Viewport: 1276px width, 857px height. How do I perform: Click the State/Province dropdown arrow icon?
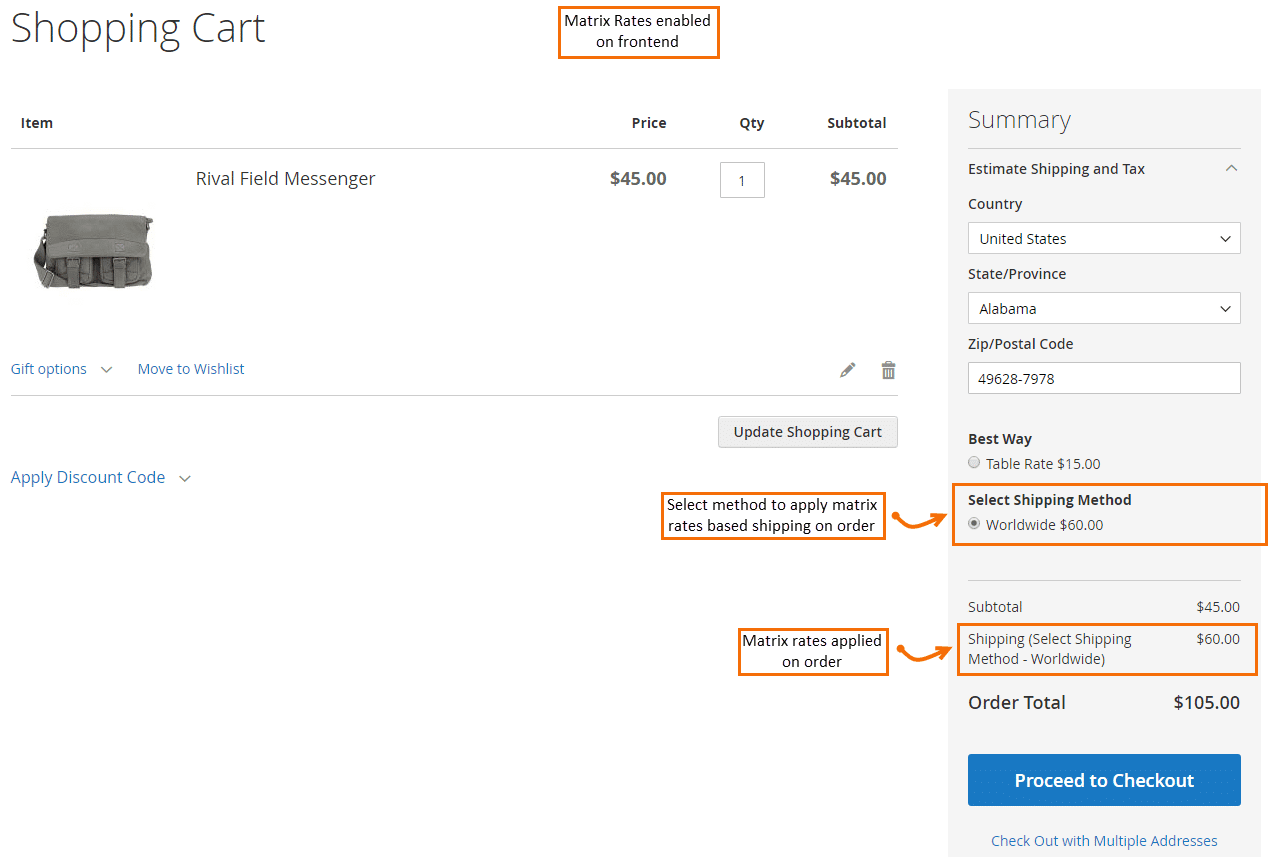(x=1226, y=308)
